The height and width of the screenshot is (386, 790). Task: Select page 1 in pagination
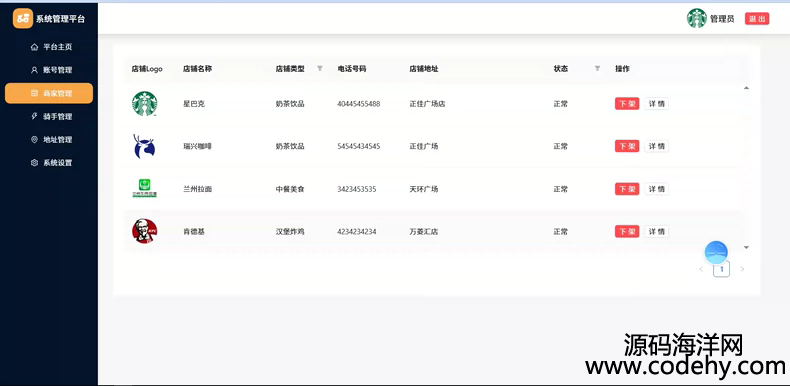[x=721, y=269]
